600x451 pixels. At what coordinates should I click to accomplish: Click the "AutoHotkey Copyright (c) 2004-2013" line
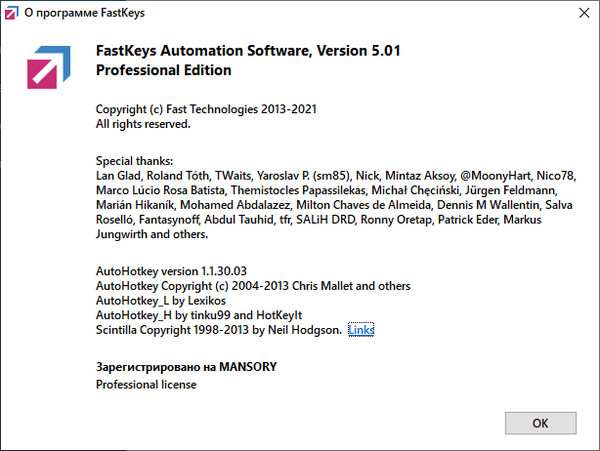(x=253, y=286)
